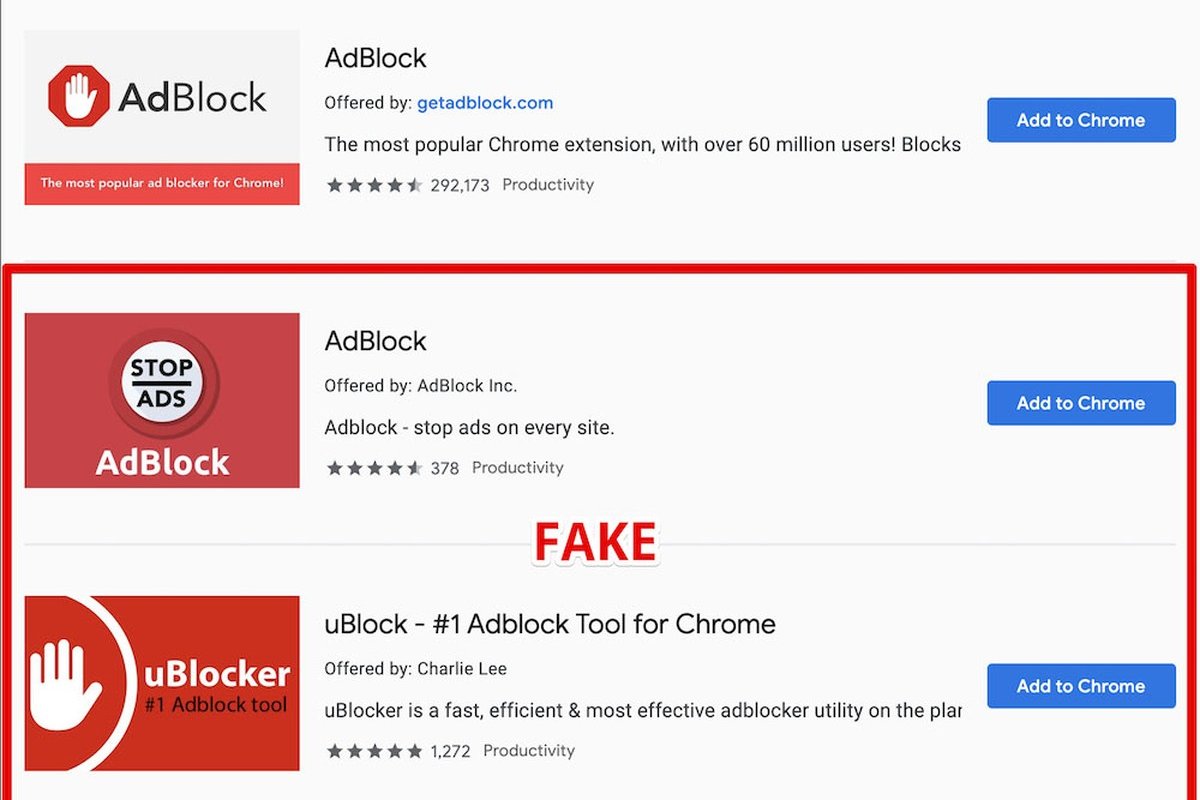Click the Productivity category beside 1,272

pyautogui.click(x=529, y=751)
